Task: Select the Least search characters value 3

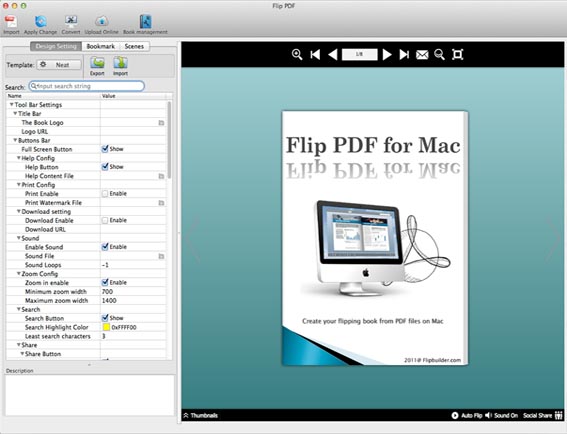Action: click(104, 336)
